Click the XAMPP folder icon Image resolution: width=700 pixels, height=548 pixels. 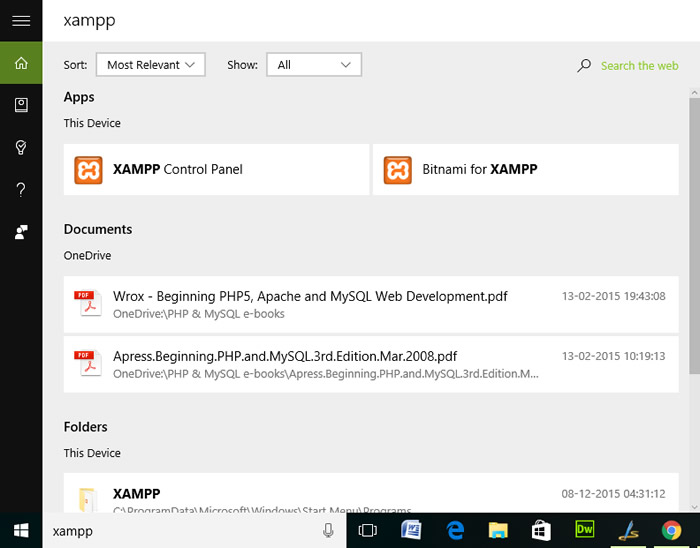pos(88,499)
